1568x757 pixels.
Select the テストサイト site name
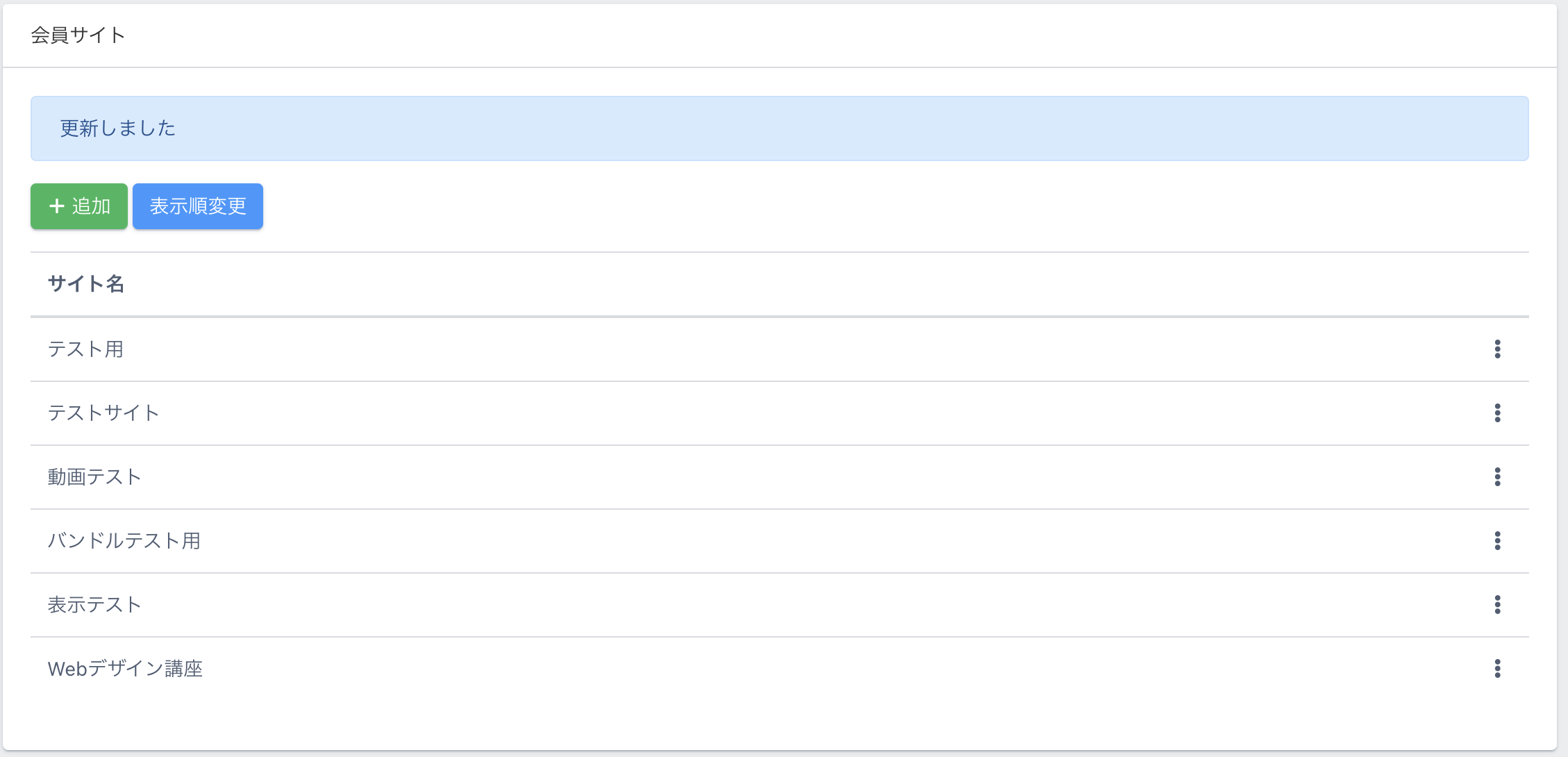coord(103,413)
